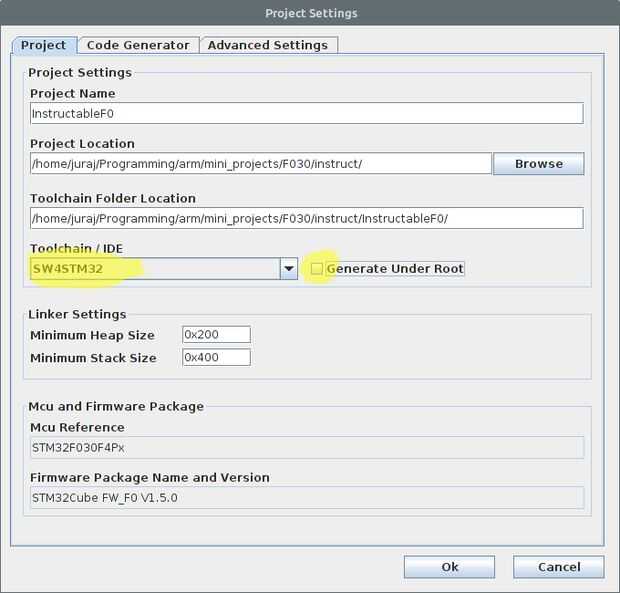Focus the Minimum Stack Size field
Image resolution: width=620 pixels, height=593 pixels.
tap(216, 357)
